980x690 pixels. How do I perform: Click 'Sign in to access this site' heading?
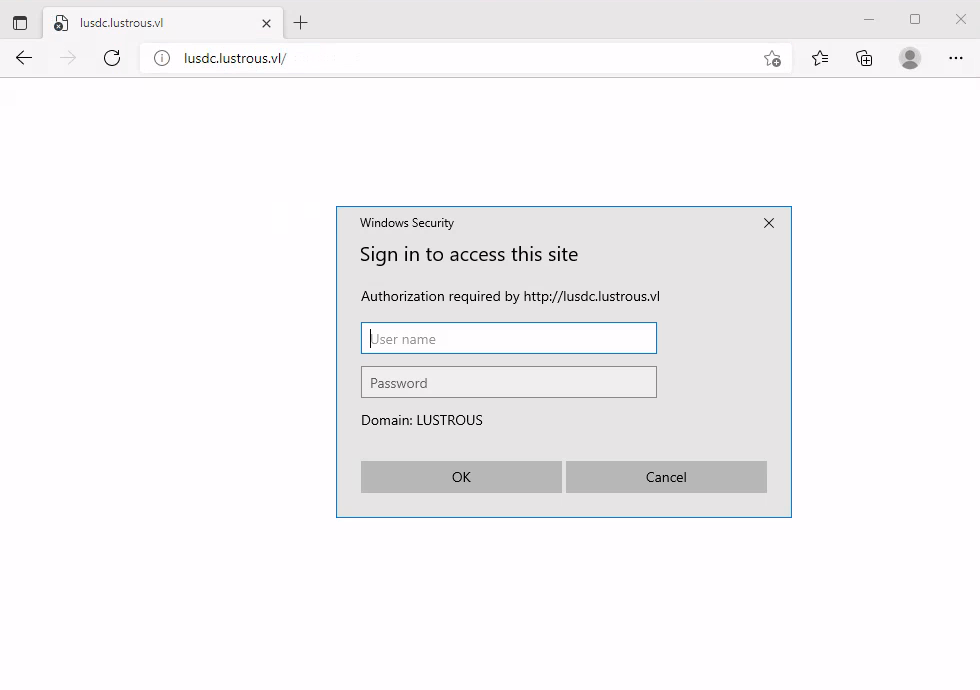pyautogui.click(x=469, y=254)
